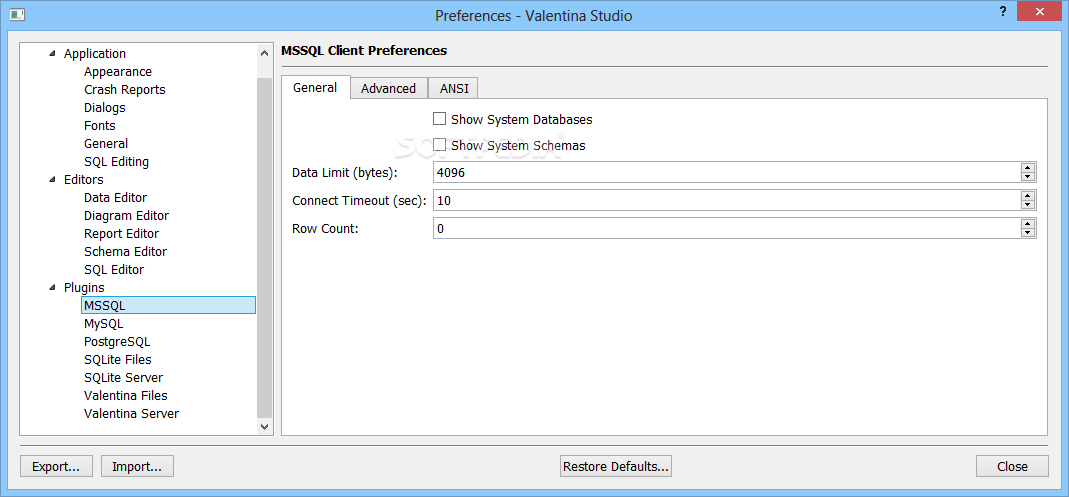Open SQLite Server plugin preferences
This screenshot has width=1069, height=497.
click(x=123, y=378)
